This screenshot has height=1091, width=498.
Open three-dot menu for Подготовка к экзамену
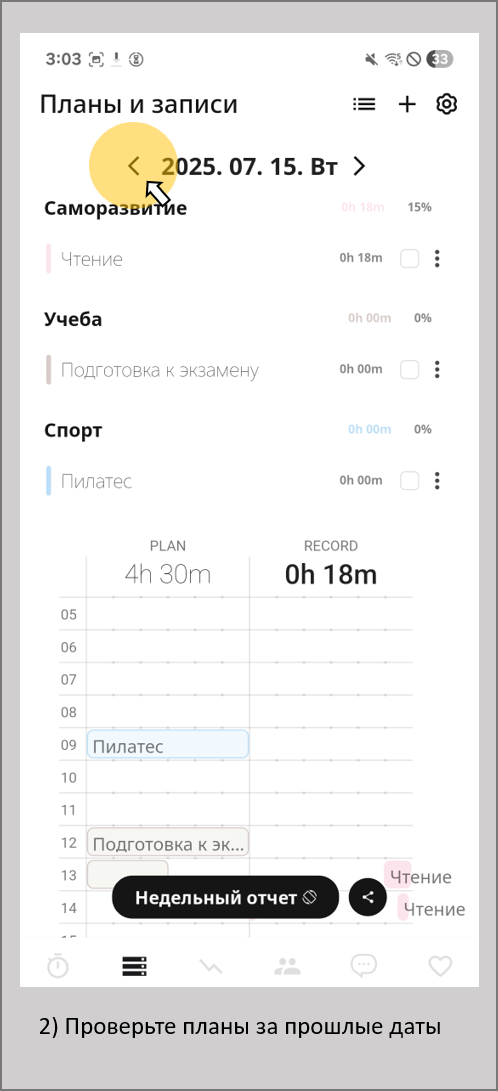(437, 369)
